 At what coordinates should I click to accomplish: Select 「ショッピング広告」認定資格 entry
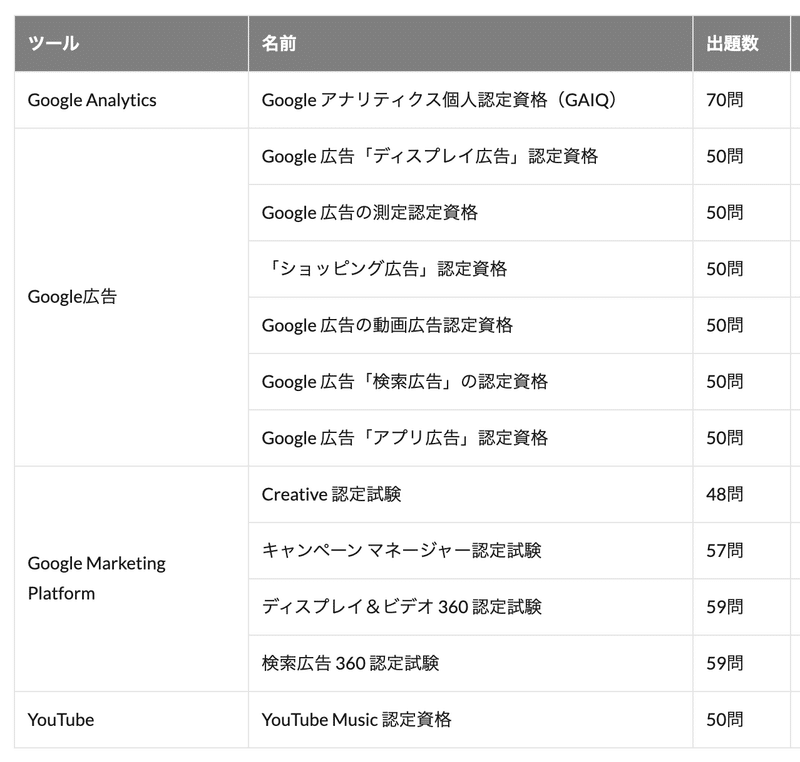click(x=470, y=269)
